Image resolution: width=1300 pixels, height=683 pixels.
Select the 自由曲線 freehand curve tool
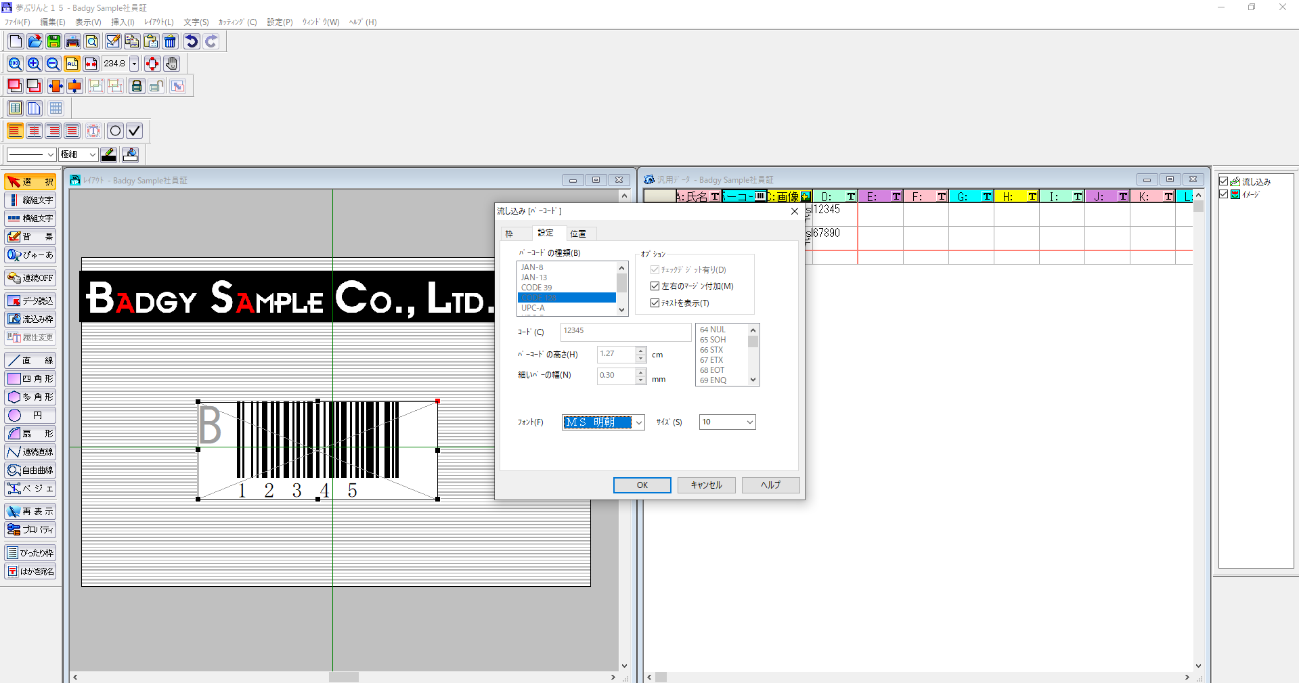click(x=30, y=470)
